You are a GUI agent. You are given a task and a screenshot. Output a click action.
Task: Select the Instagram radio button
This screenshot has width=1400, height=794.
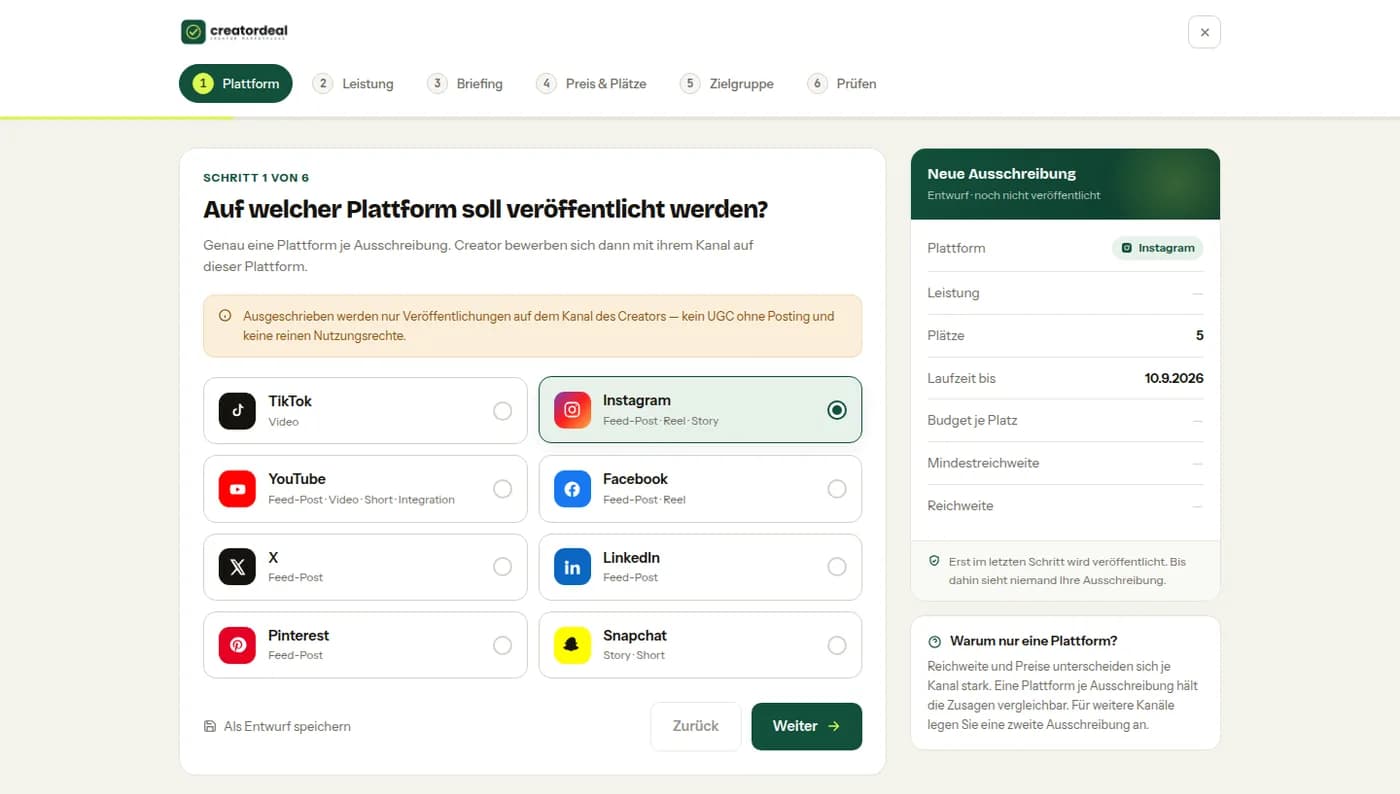tap(837, 410)
